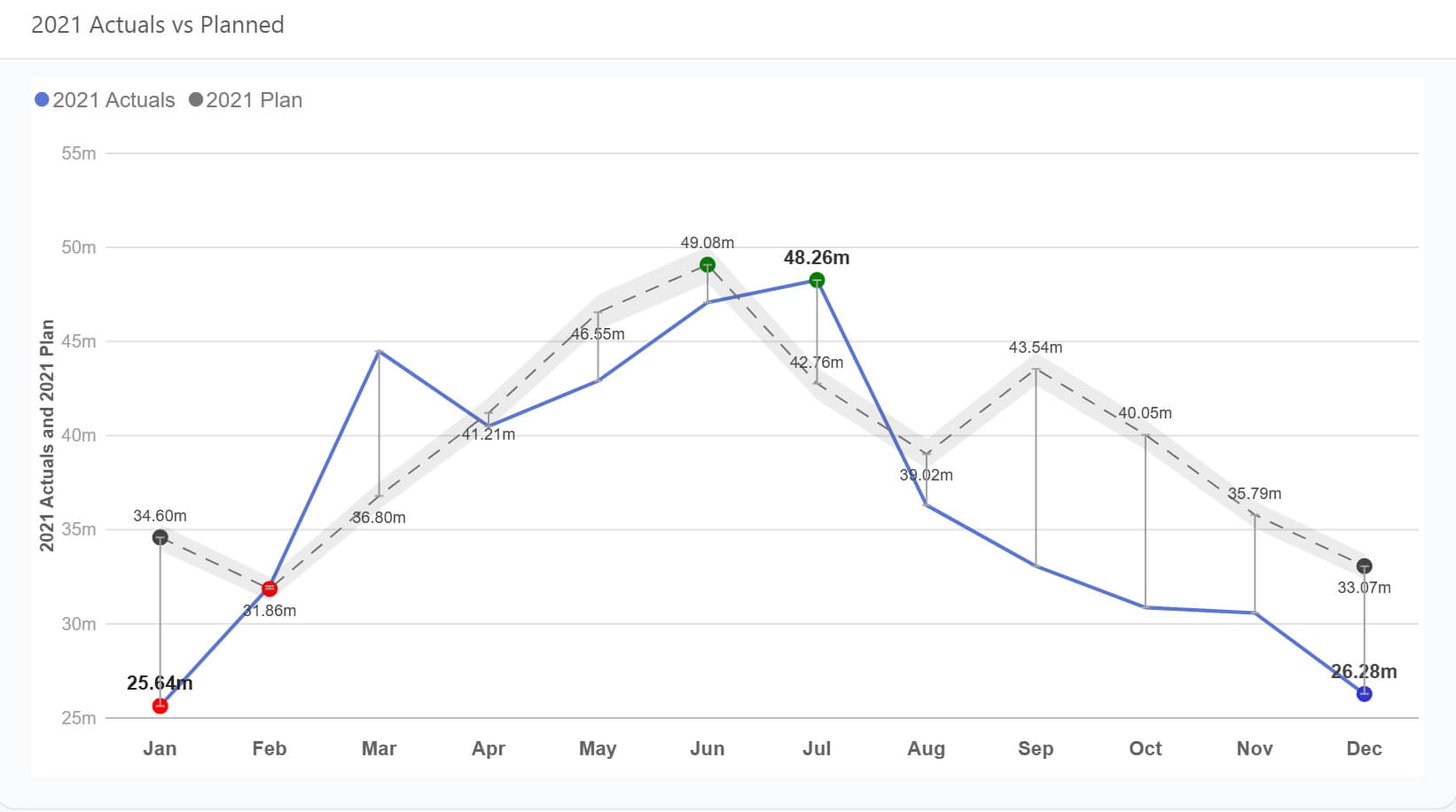Click the gray 2021 Plan legend dot

coord(196,100)
